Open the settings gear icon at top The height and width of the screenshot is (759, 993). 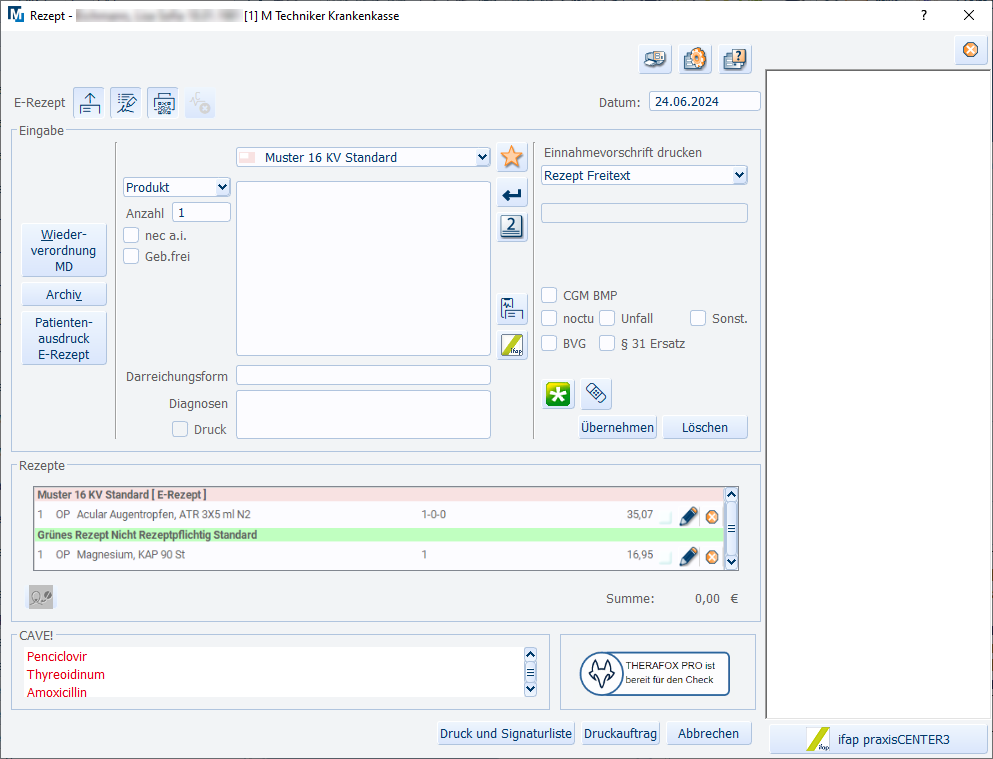coord(695,59)
